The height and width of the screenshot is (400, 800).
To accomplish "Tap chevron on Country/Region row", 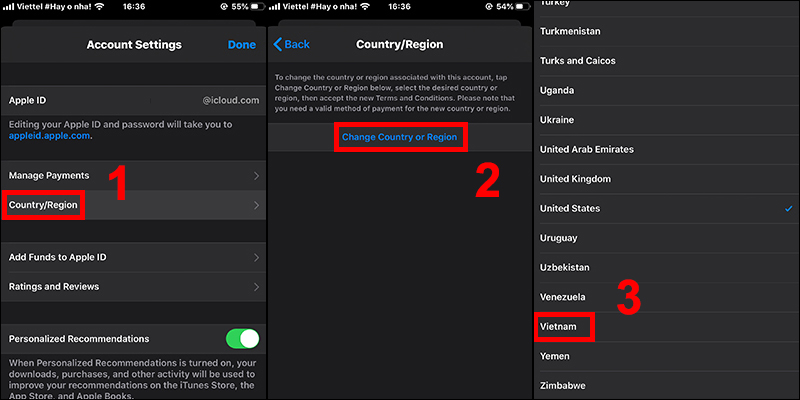I will click(256, 206).
